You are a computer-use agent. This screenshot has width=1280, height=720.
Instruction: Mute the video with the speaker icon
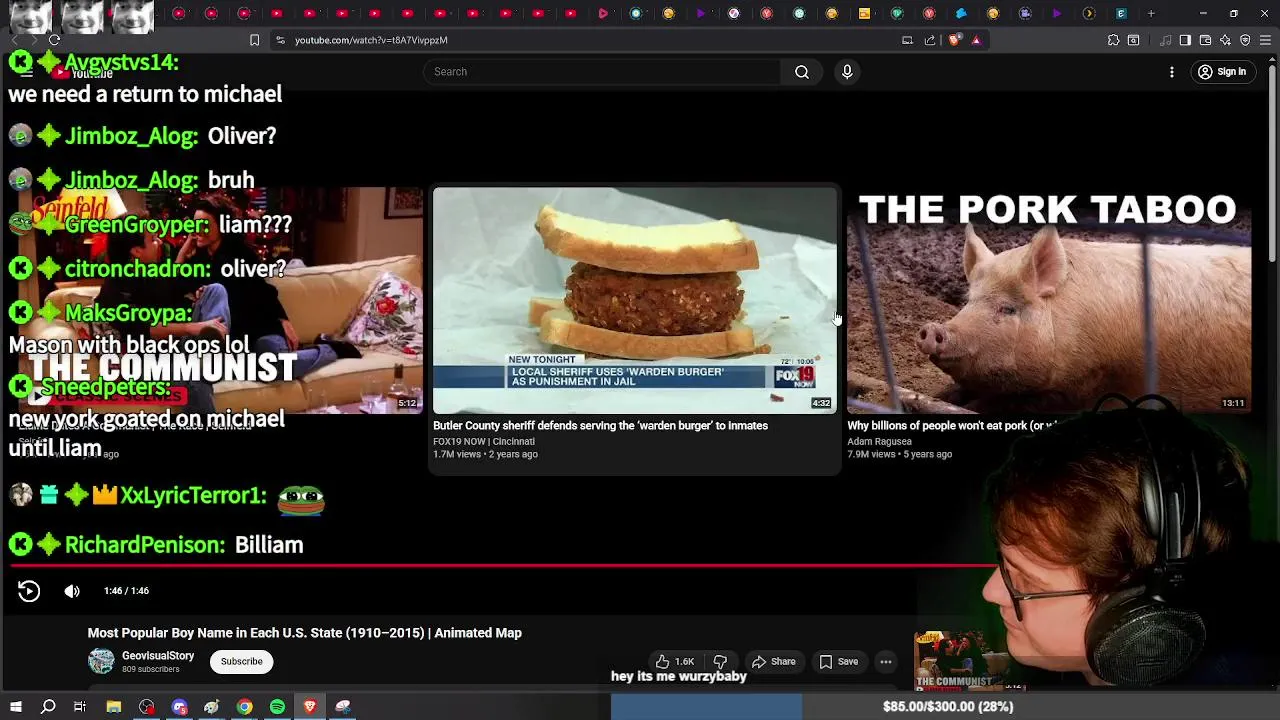pyautogui.click(x=72, y=591)
